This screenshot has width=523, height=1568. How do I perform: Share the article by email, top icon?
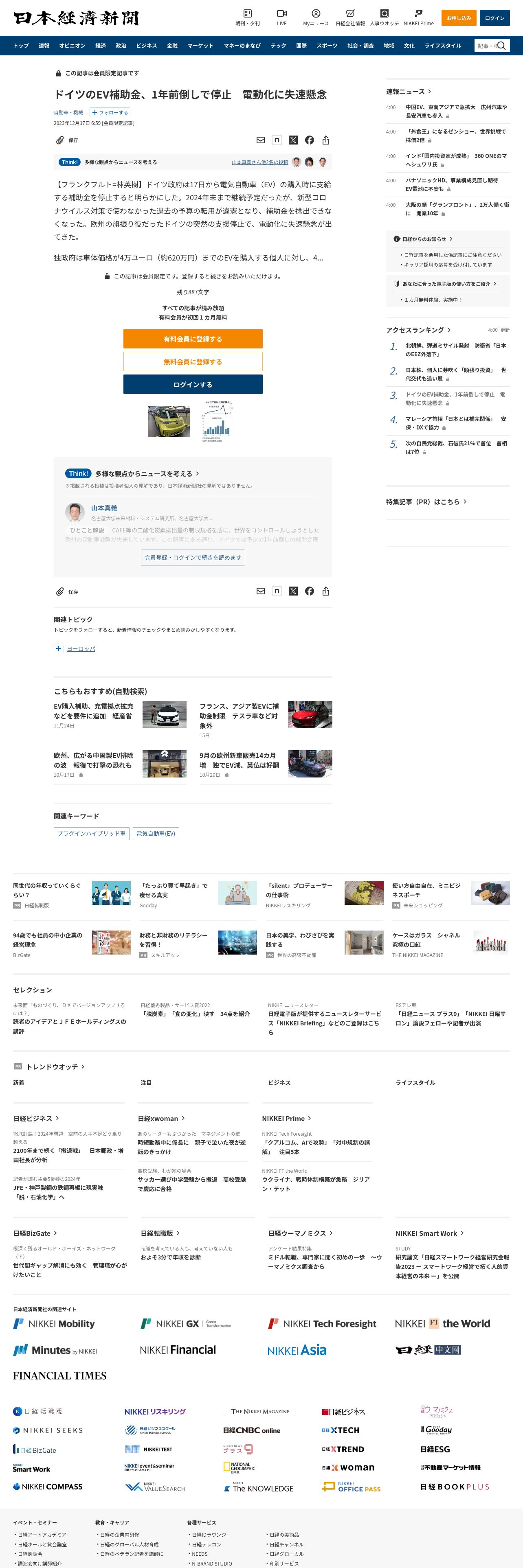coord(261,140)
